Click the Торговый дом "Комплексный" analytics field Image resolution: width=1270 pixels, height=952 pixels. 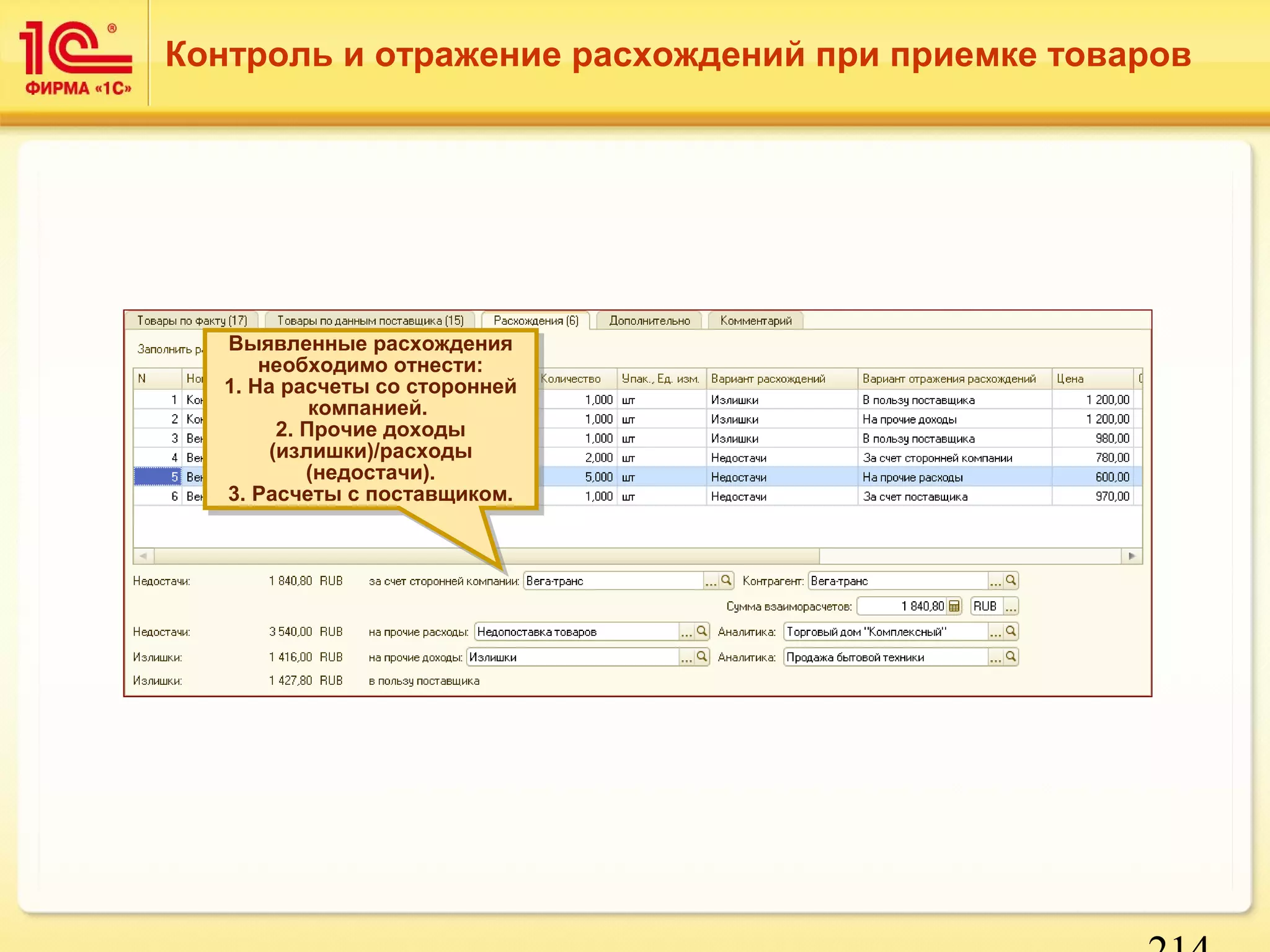(886, 632)
